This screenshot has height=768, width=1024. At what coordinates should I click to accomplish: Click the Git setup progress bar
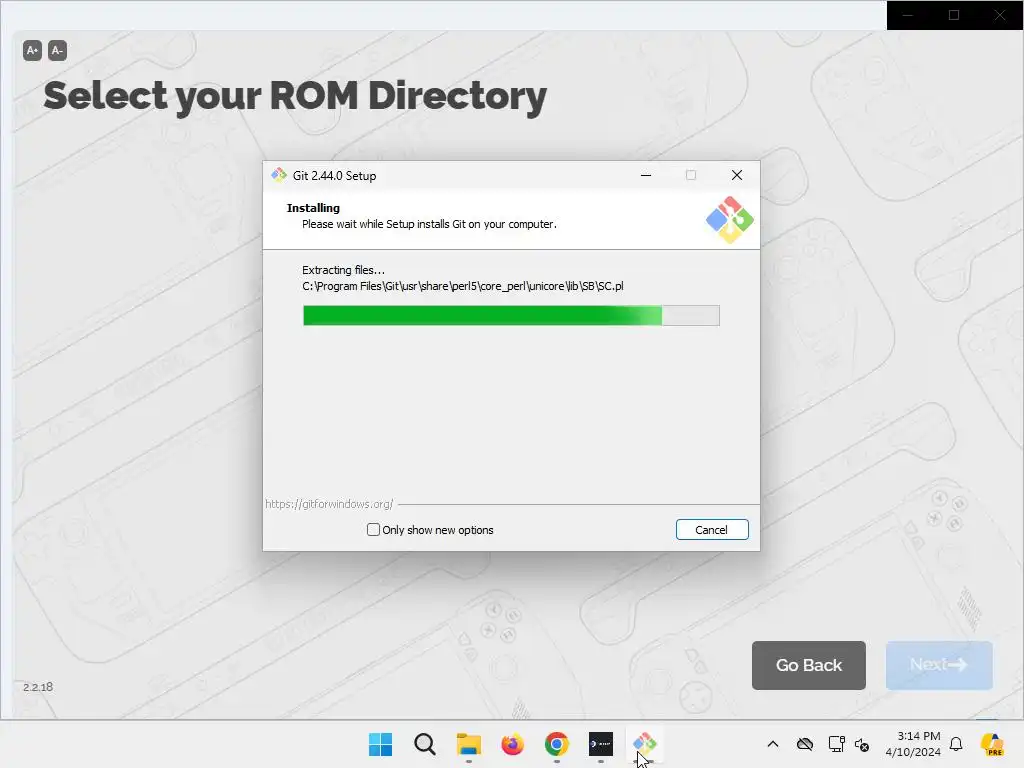tap(511, 315)
